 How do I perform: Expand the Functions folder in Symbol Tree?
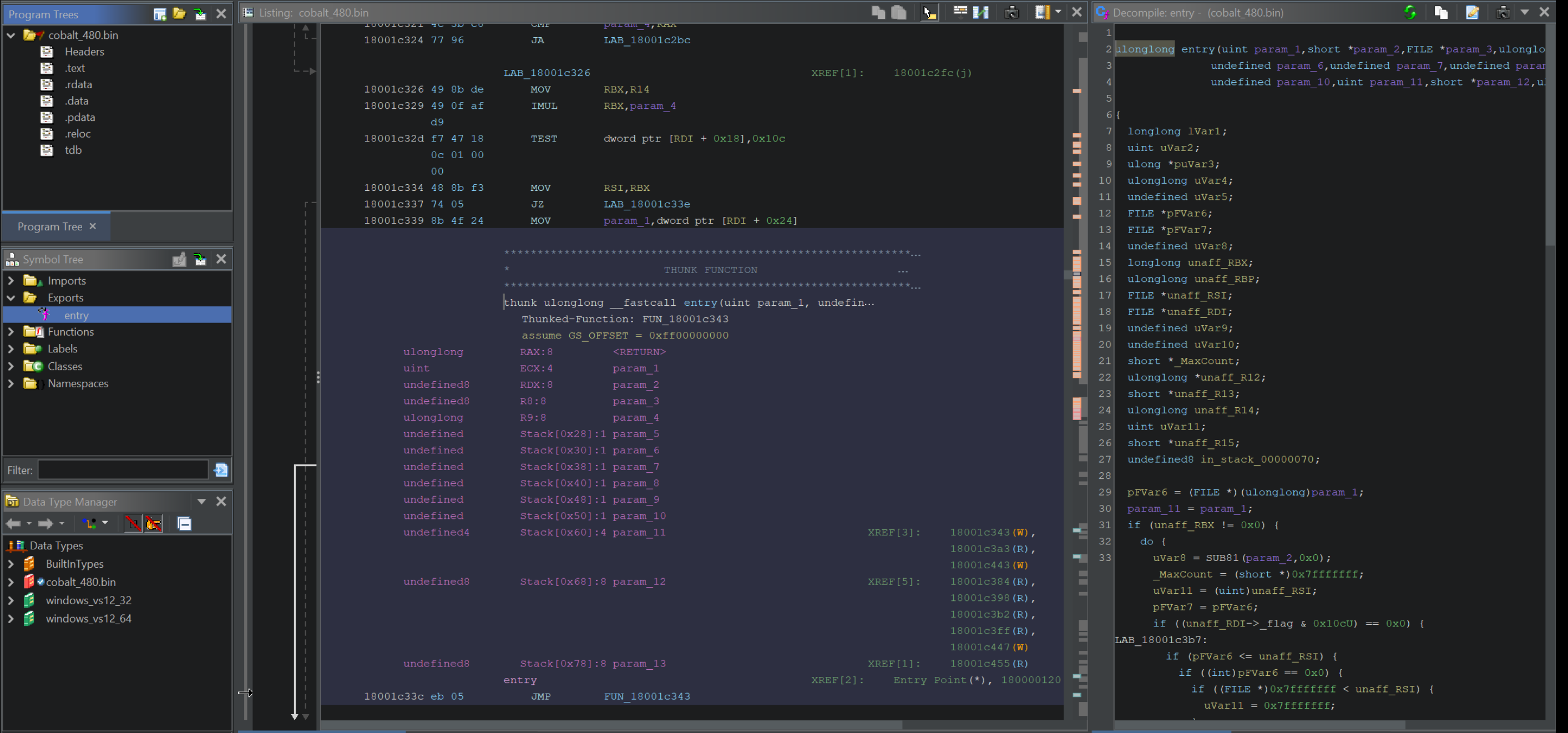pos(11,332)
